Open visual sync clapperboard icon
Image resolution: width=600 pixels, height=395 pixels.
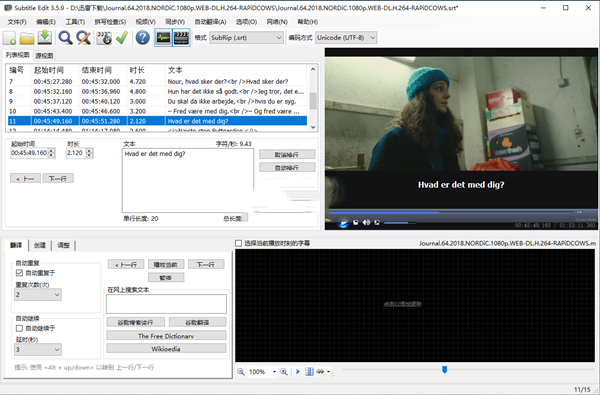coord(104,38)
